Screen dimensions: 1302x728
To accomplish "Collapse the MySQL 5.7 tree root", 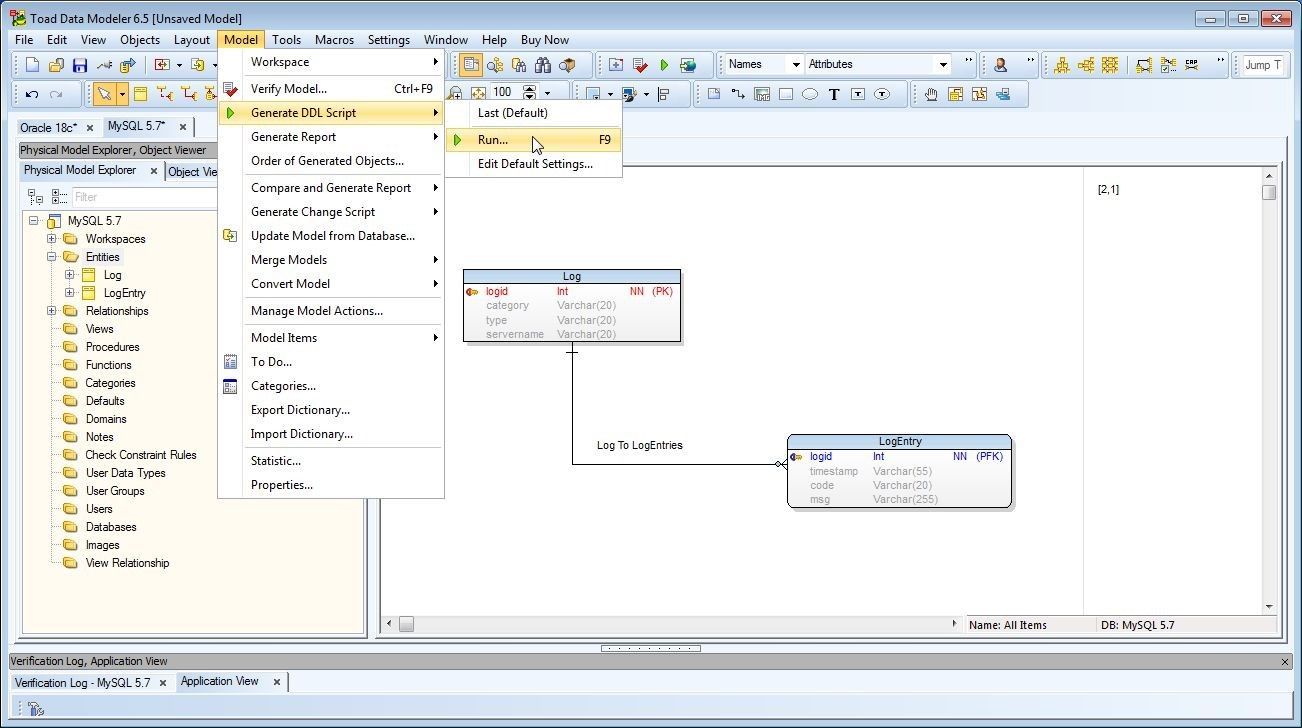I will pyautogui.click(x=34, y=221).
